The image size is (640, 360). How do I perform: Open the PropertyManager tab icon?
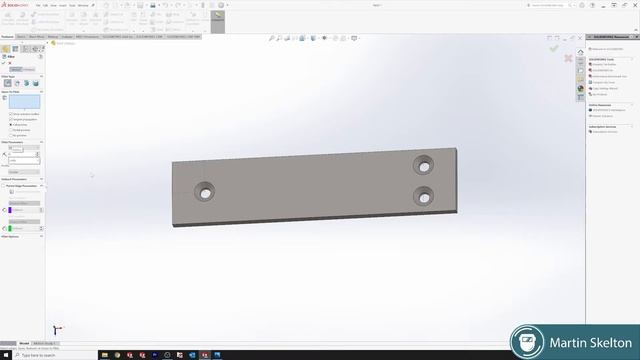16,49
